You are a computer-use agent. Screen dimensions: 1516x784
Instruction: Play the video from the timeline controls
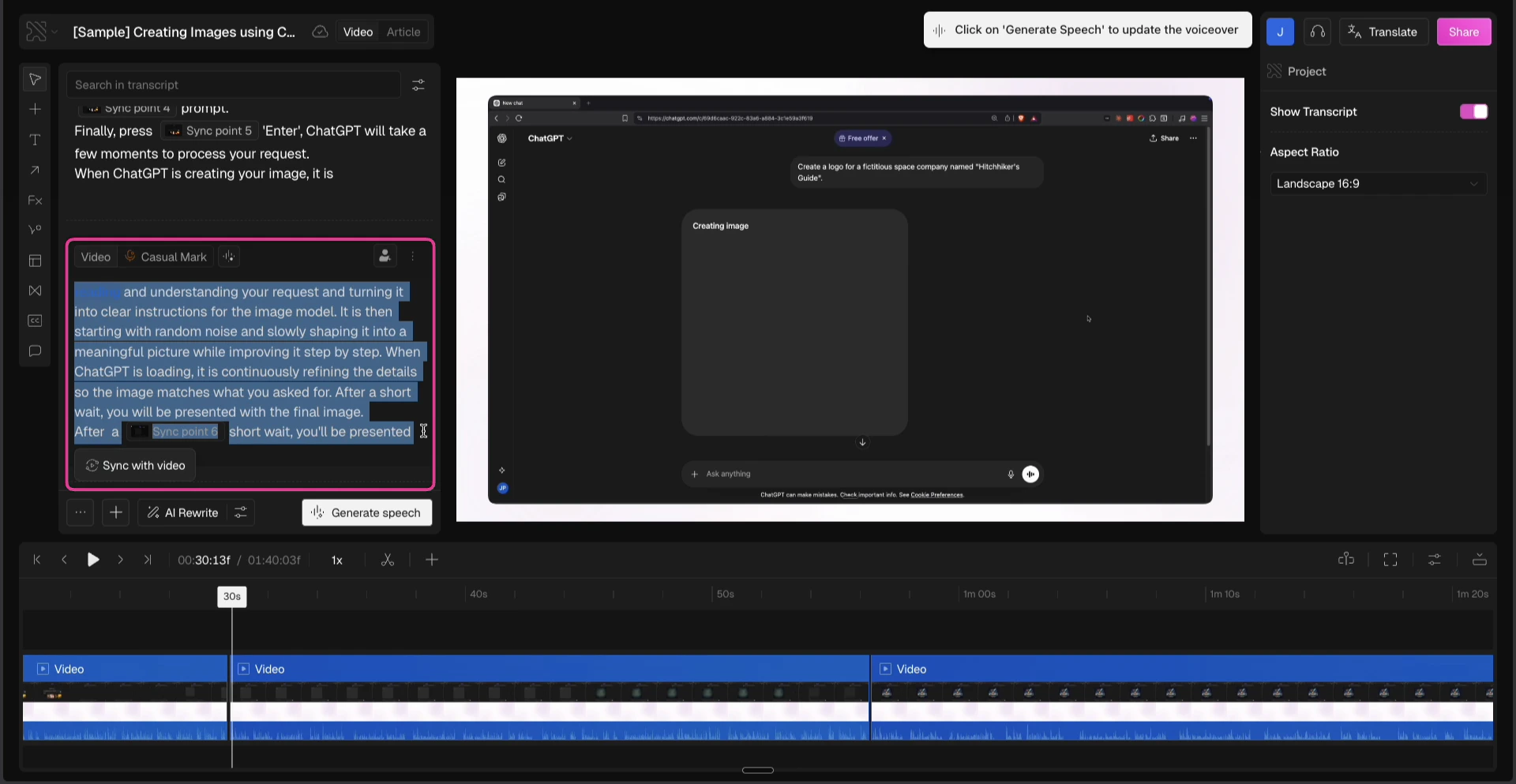point(93,560)
